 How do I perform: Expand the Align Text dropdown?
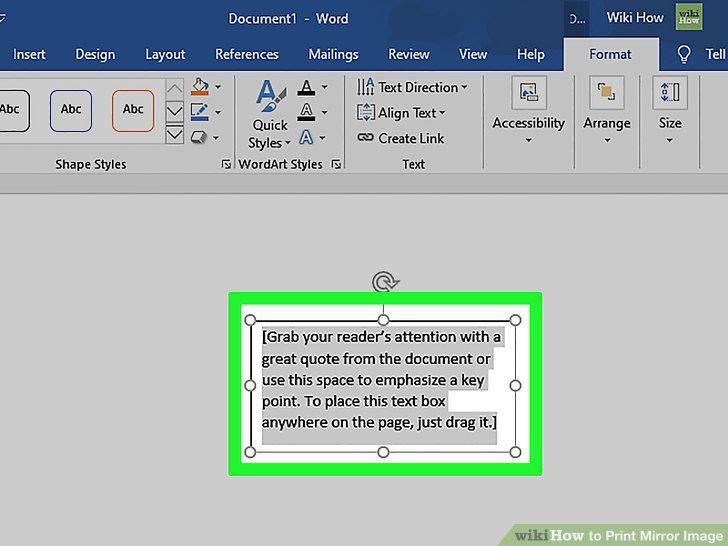(x=442, y=112)
